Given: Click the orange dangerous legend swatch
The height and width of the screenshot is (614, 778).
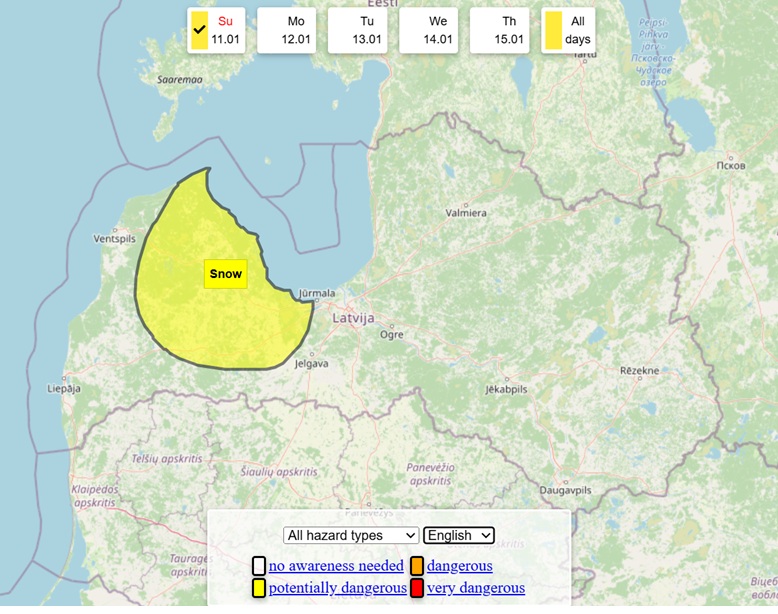Looking at the screenshot, I should [x=417, y=566].
